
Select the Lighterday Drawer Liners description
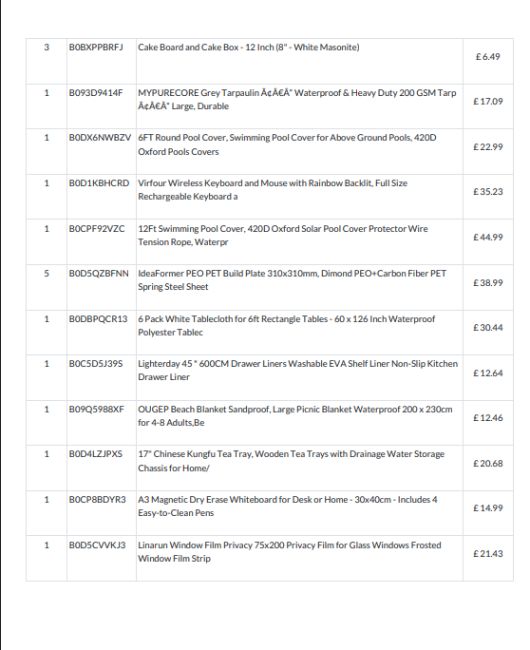click(x=298, y=370)
